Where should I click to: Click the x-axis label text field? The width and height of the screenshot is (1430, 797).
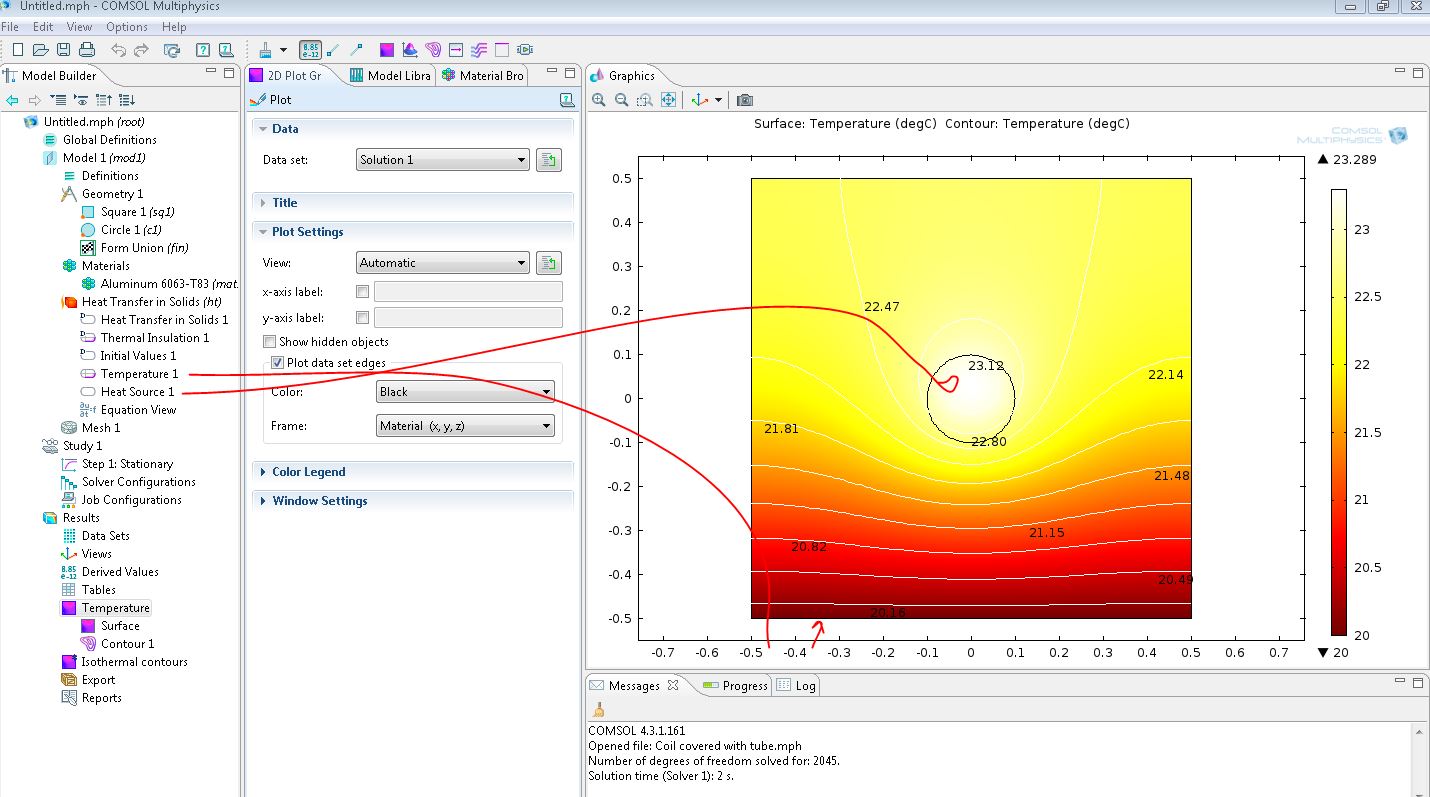point(467,292)
